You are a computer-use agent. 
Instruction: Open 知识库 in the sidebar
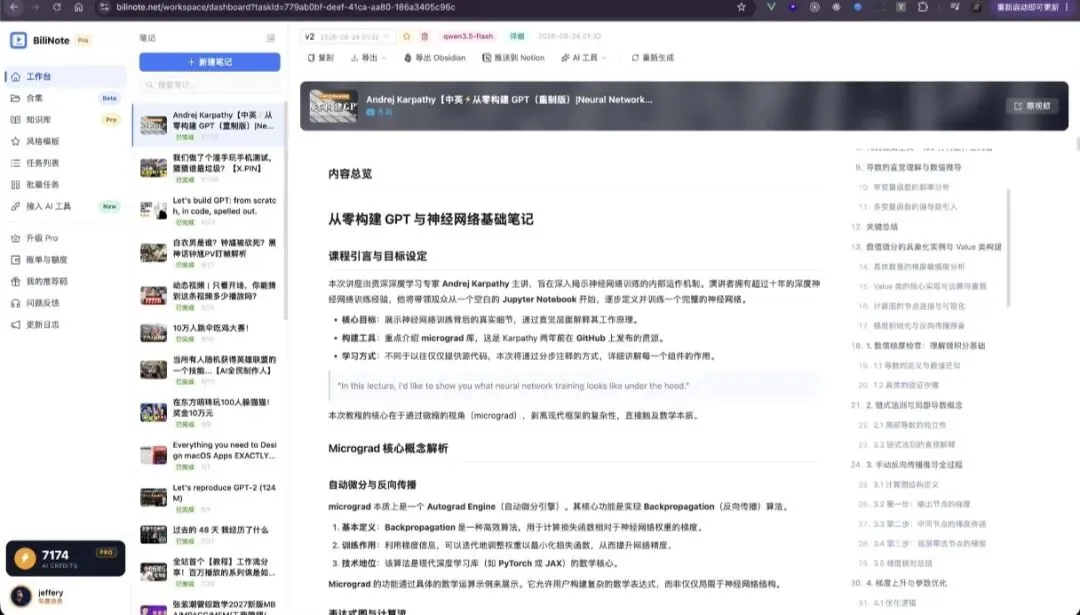65,120
